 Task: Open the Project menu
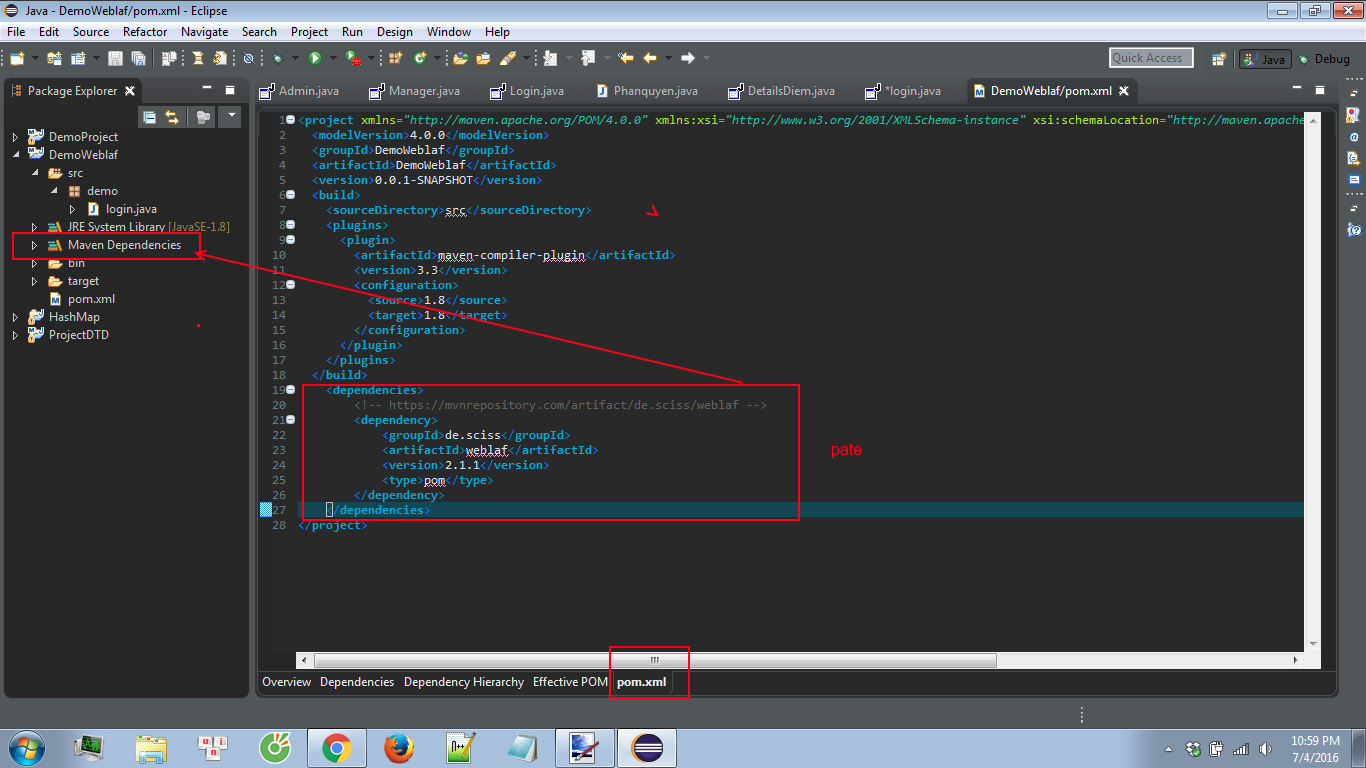click(309, 32)
